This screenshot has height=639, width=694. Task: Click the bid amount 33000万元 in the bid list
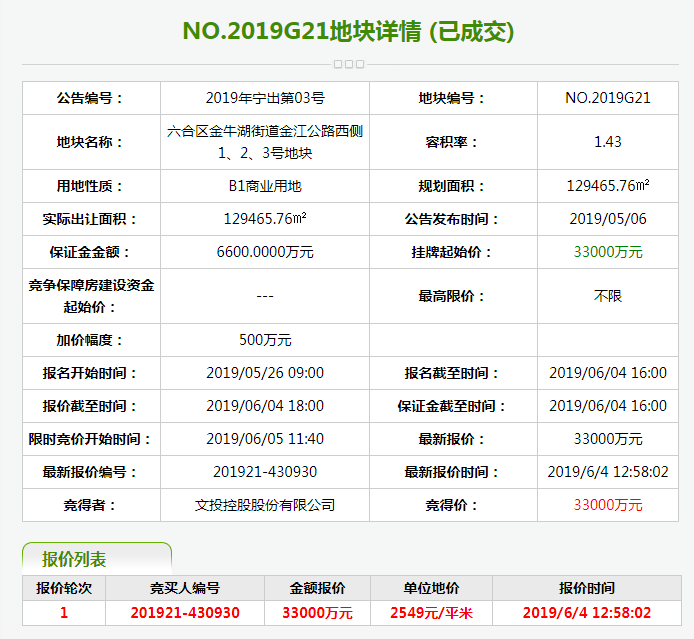pyautogui.click(x=317, y=613)
